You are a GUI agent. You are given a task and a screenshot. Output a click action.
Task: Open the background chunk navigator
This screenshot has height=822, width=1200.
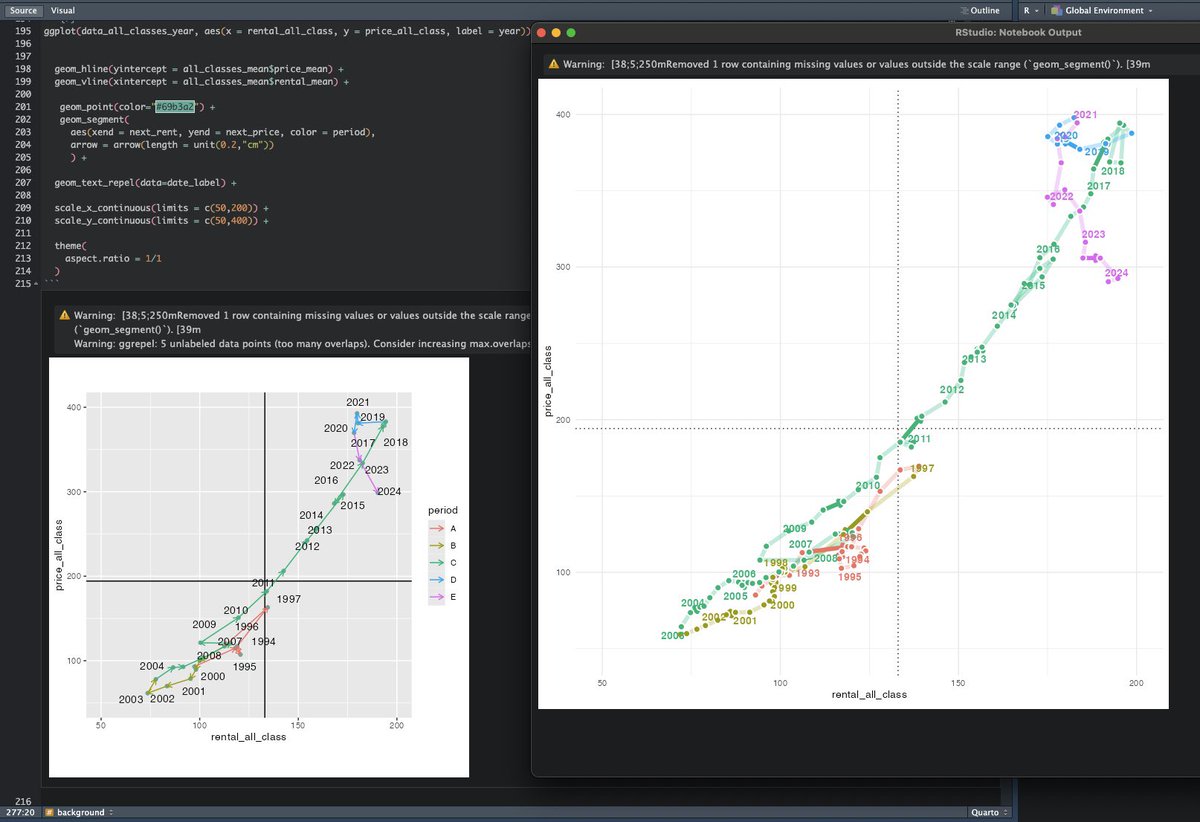(84, 812)
